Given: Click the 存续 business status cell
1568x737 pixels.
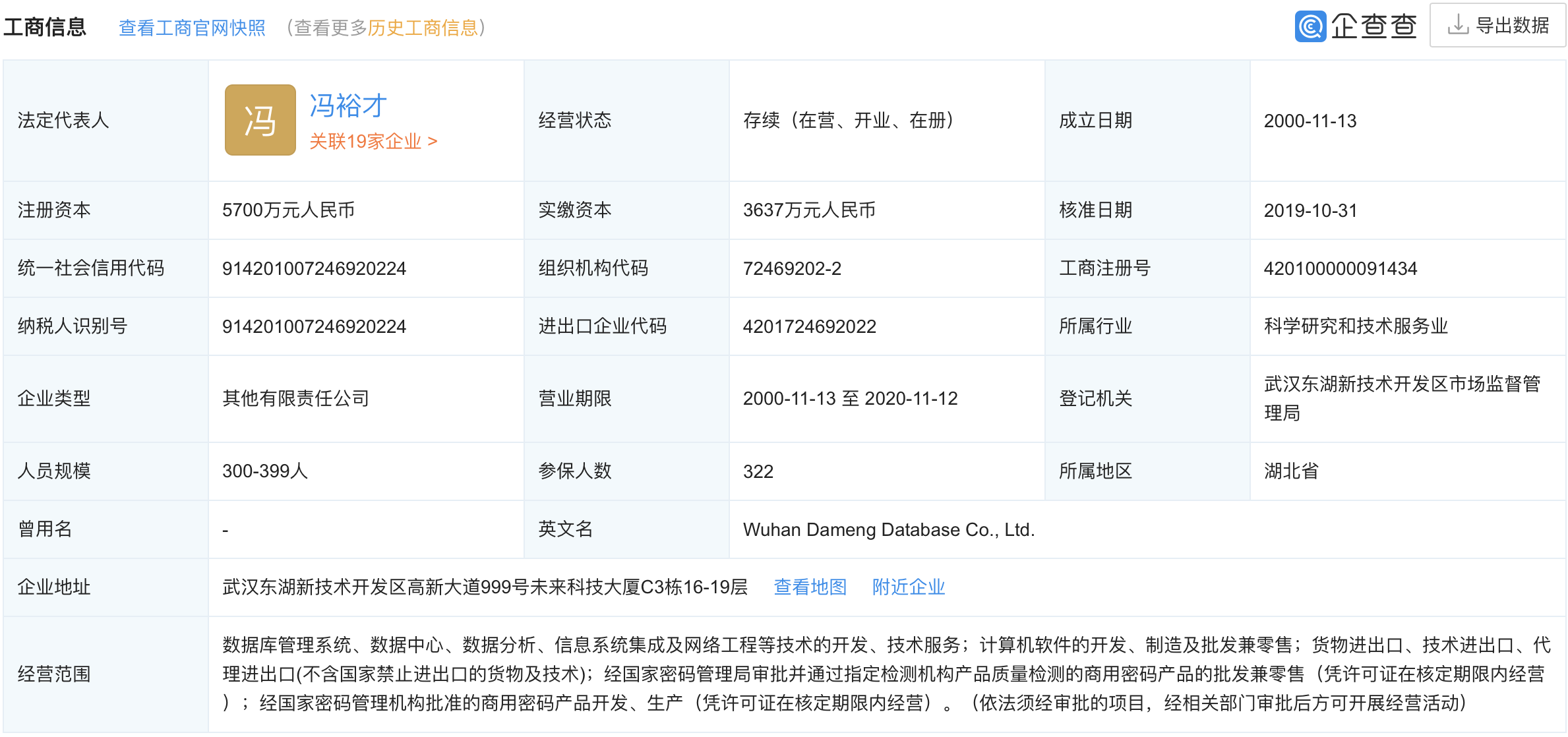Looking at the screenshot, I should 848,119.
